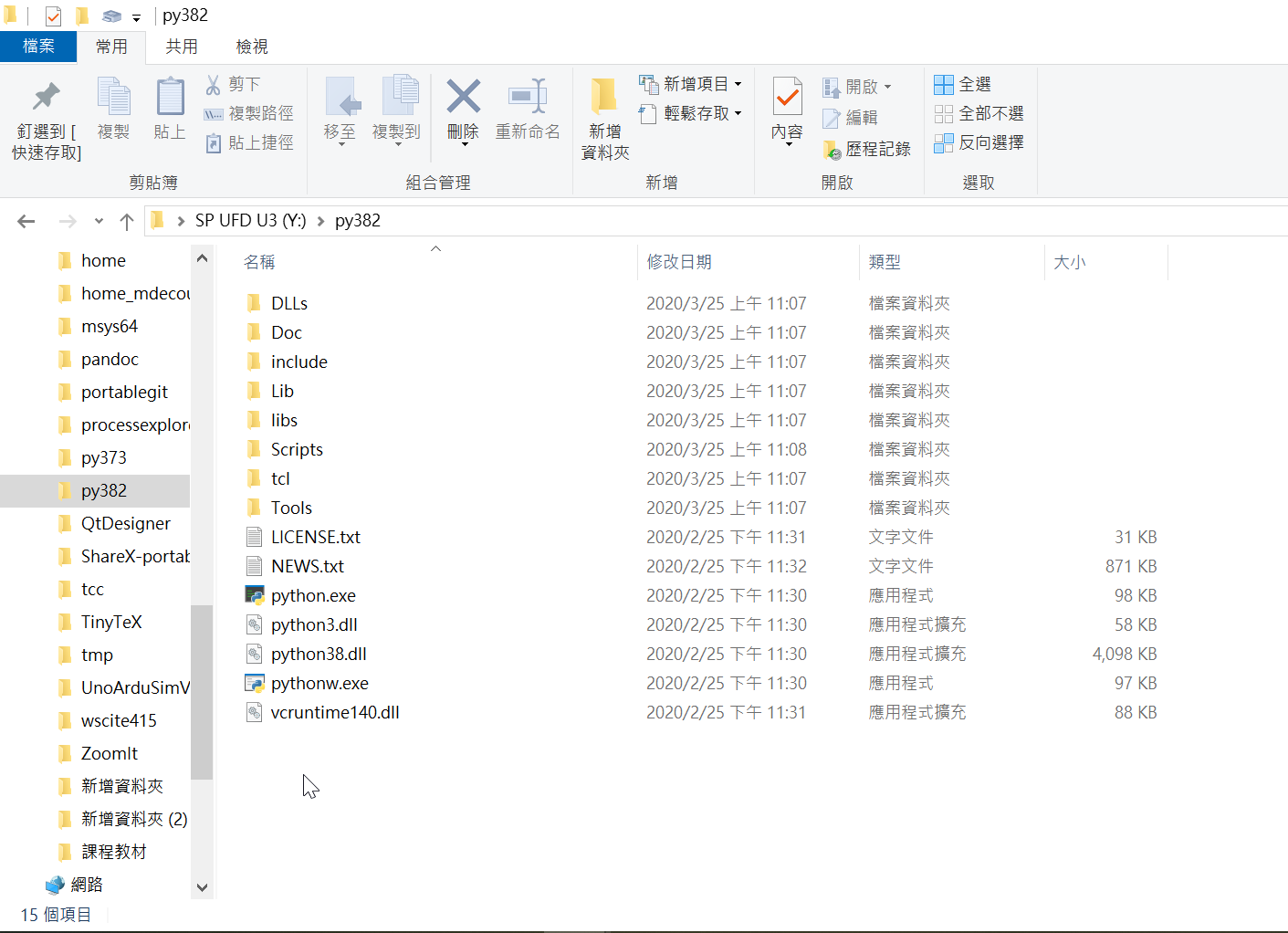Image resolution: width=1288 pixels, height=933 pixels.
Task: Open Network (網路) in navigation pane
Action: click(87, 885)
